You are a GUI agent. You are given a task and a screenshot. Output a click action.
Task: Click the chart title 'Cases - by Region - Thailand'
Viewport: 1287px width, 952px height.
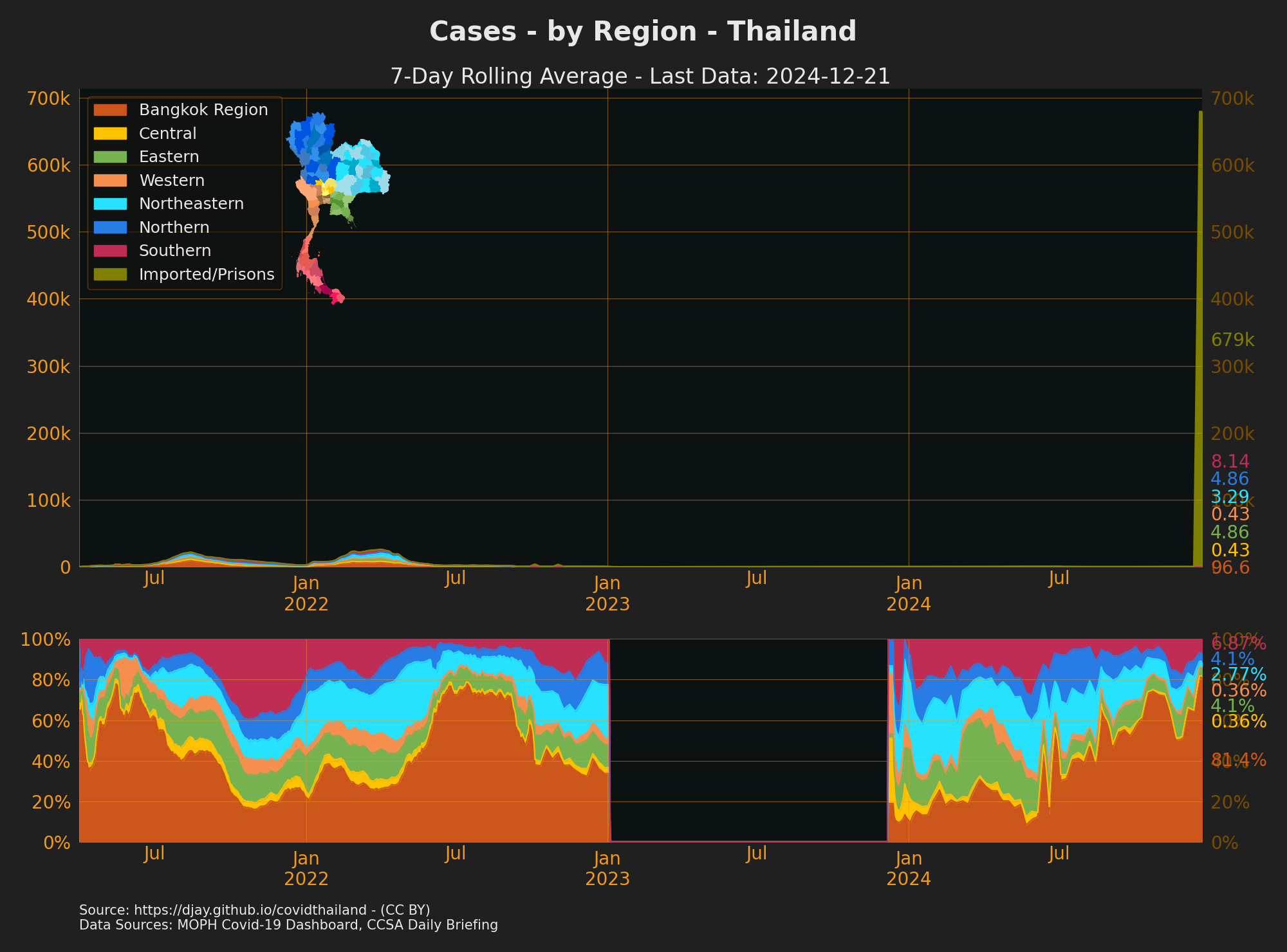coord(643,32)
